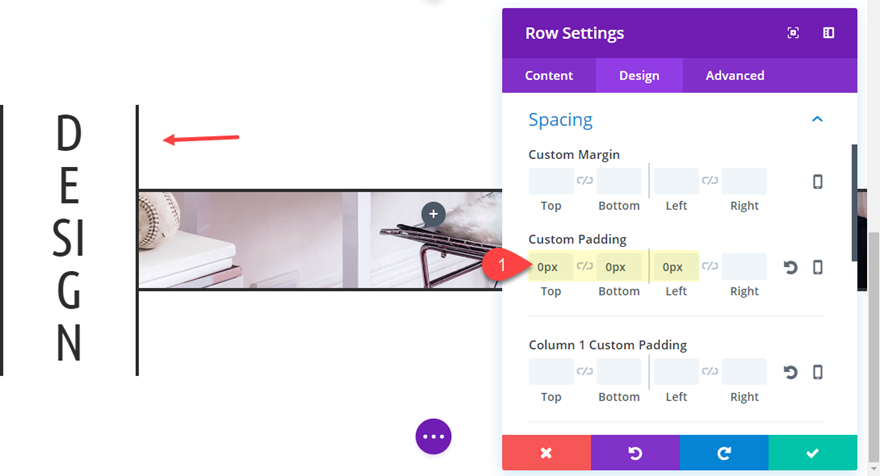Toggle Custom Margin top-bottom link

[585, 181]
